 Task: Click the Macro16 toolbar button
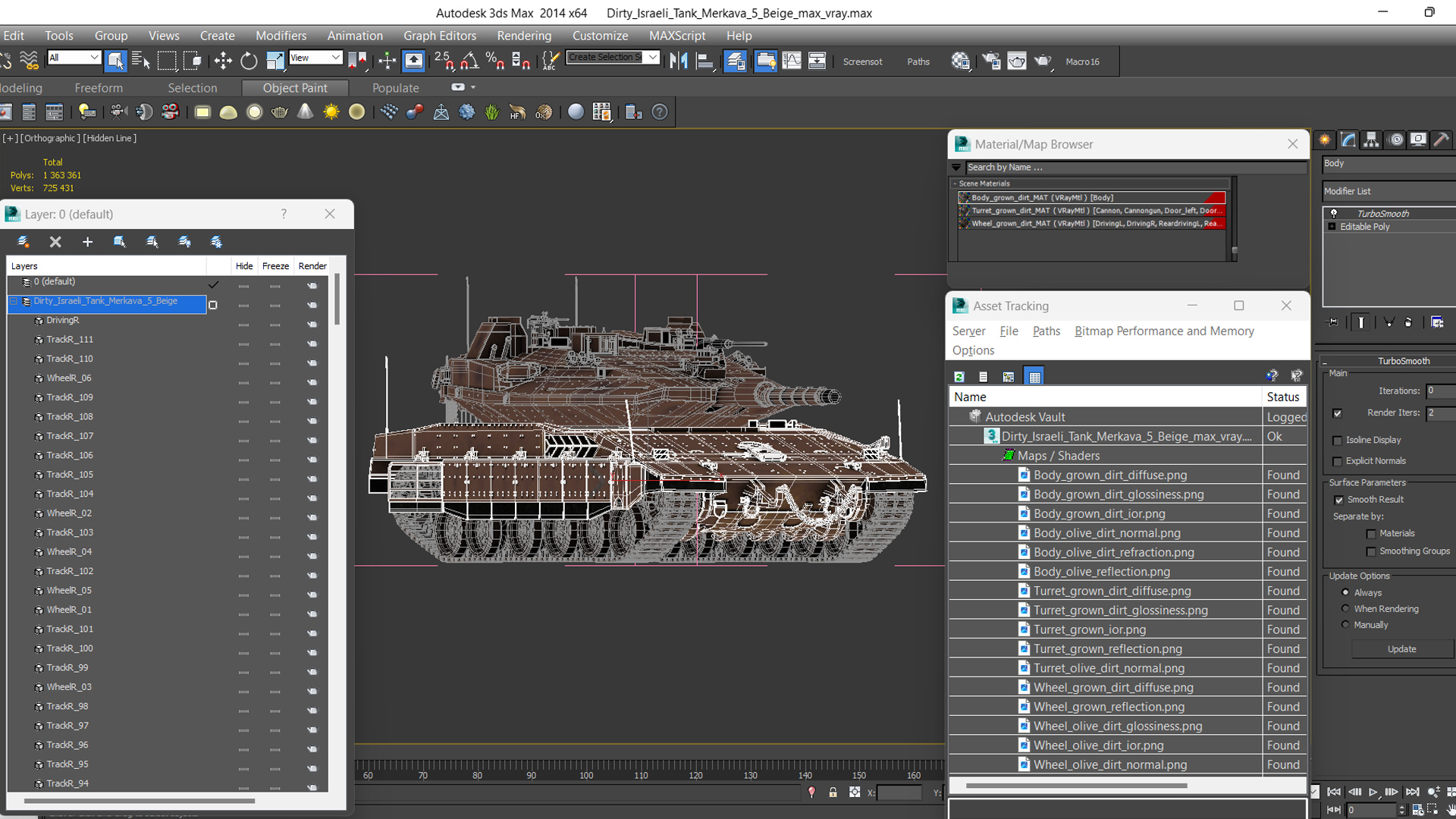[1082, 61]
